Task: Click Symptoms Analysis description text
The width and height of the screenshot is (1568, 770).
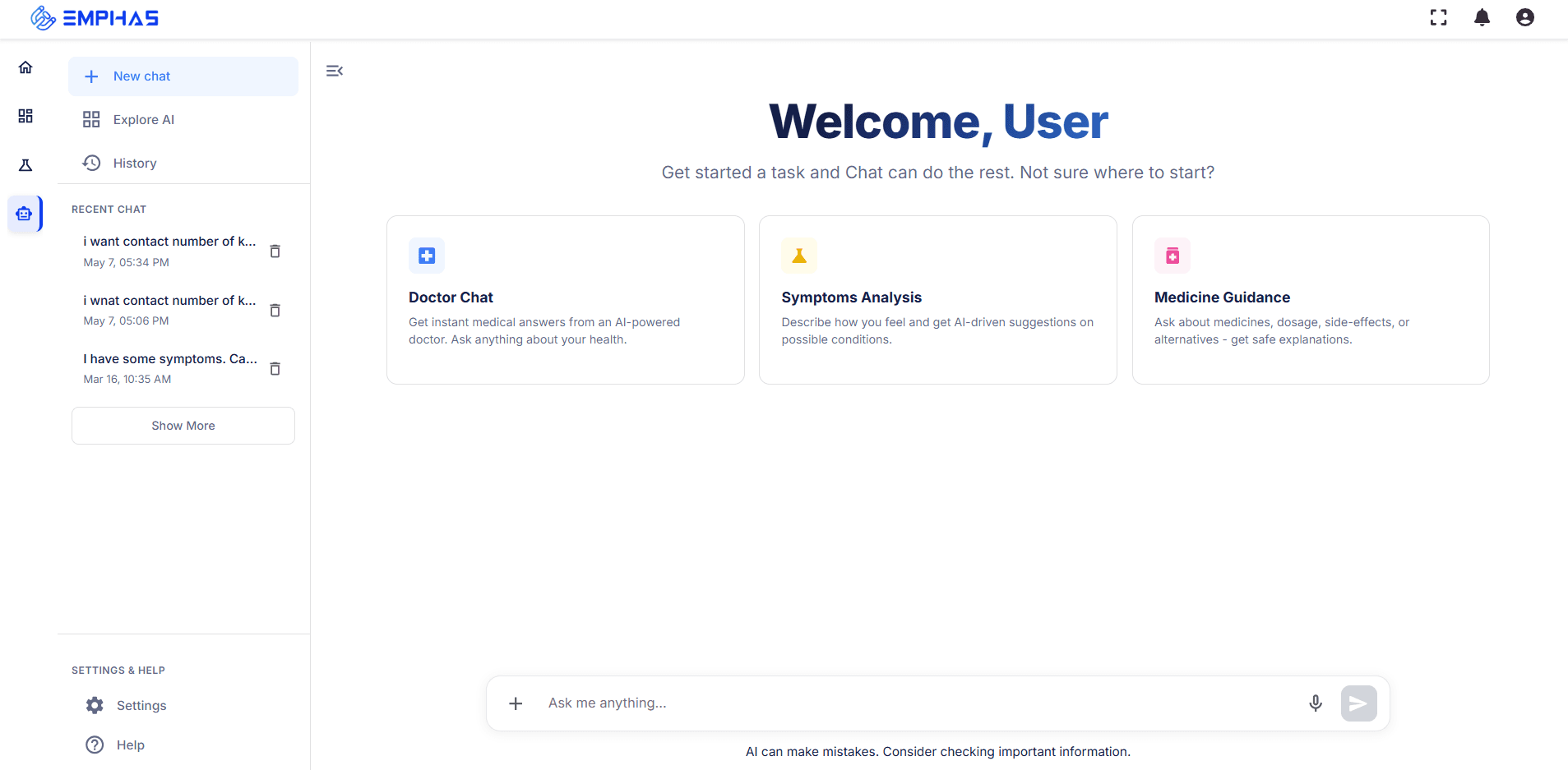Action: (x=937, y=331)
